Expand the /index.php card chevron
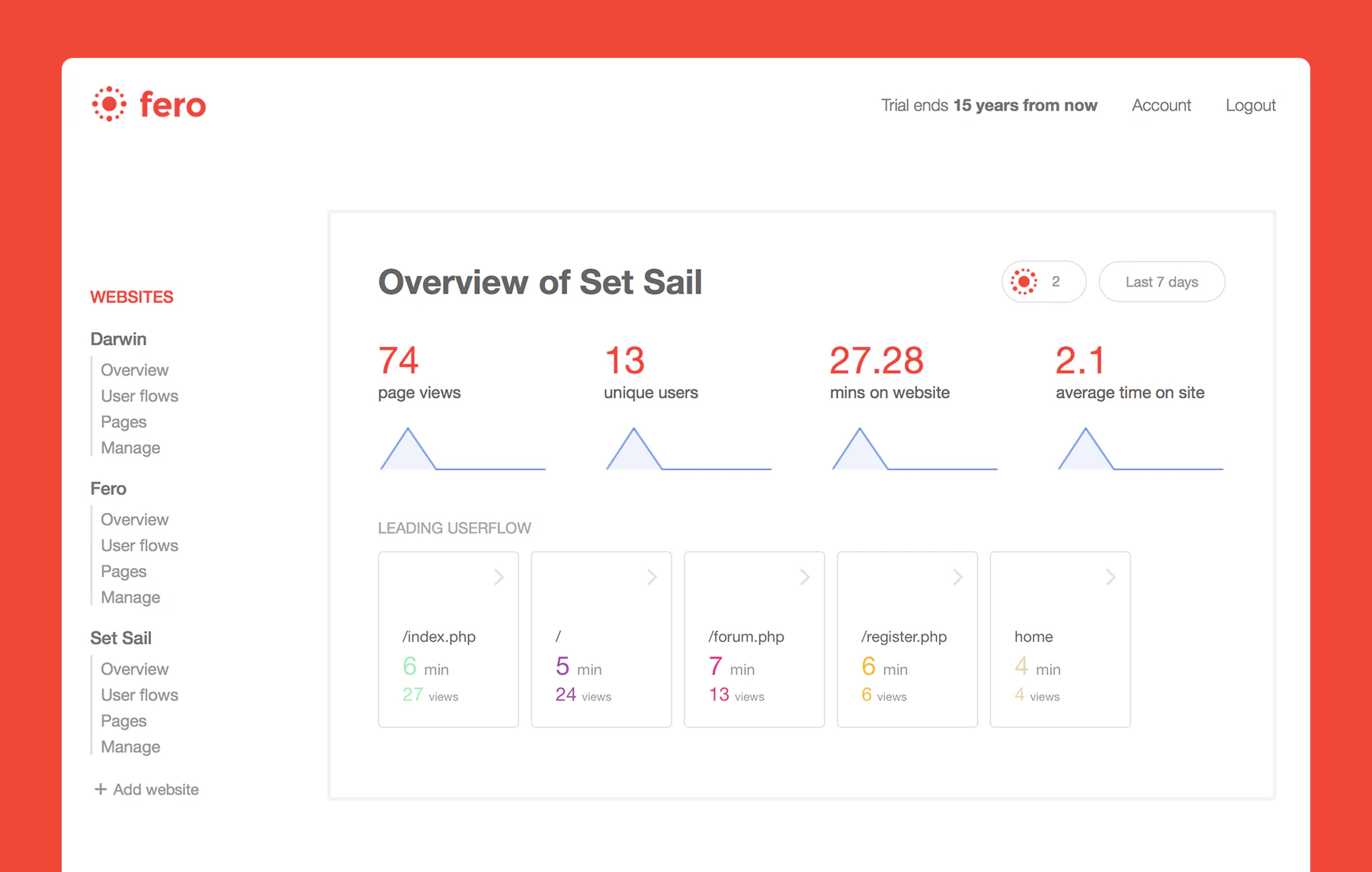This screenshot has width=1372, height=872. click(498, 577)
